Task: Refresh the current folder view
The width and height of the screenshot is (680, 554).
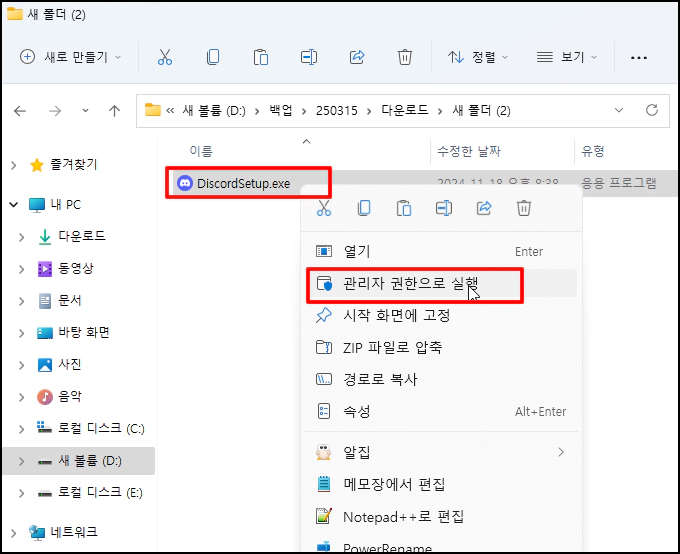Action: [652, 110]
